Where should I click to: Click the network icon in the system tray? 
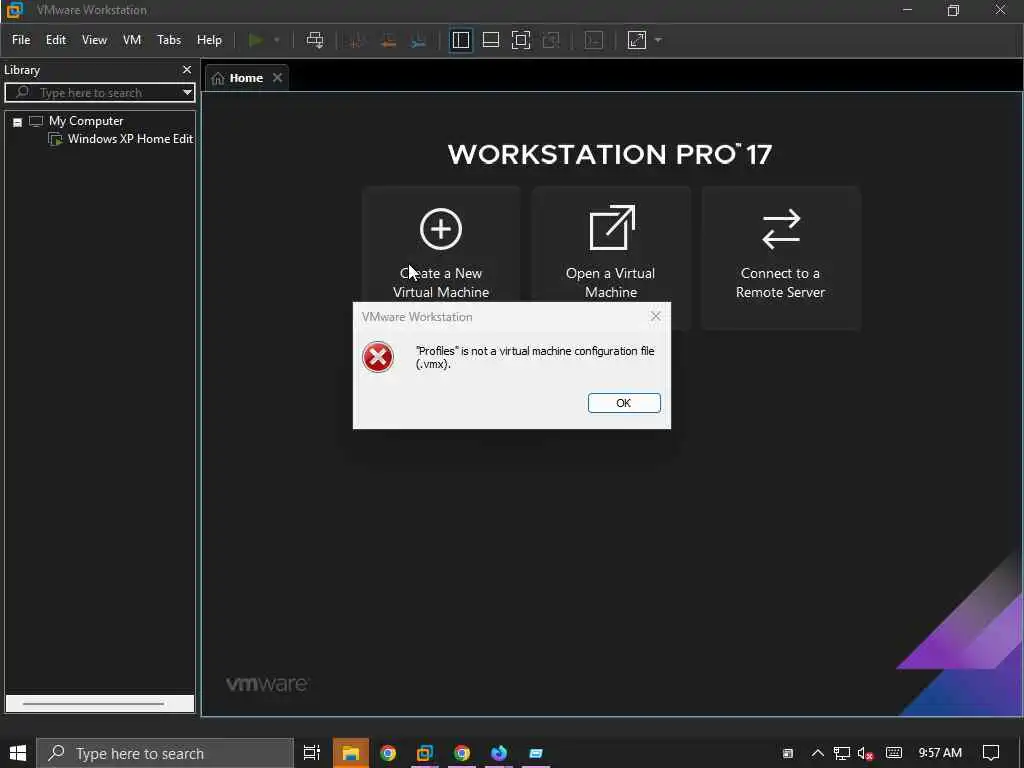pyautogui.click(x=841, y=753)
